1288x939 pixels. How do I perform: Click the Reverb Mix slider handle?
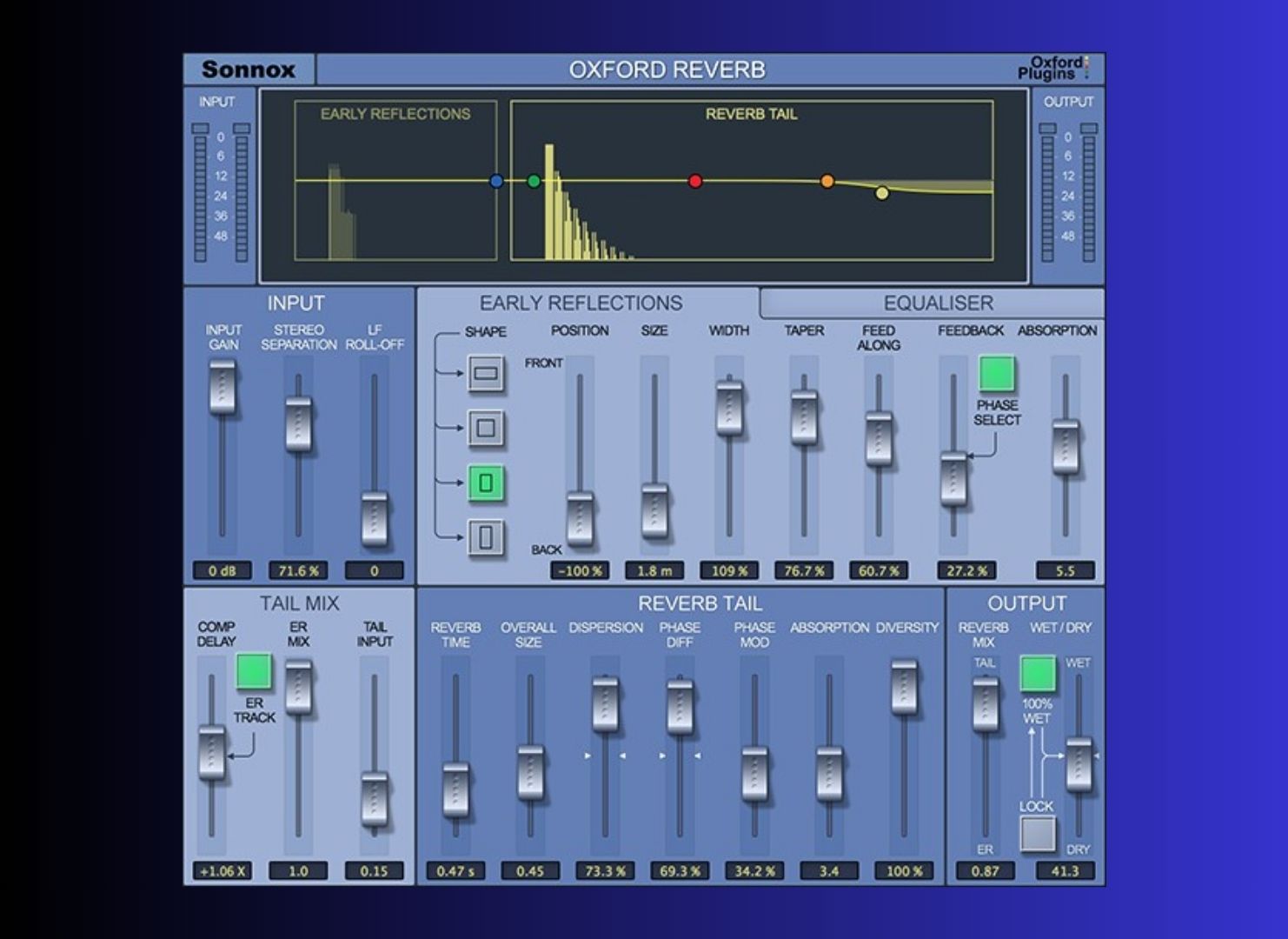985,704
